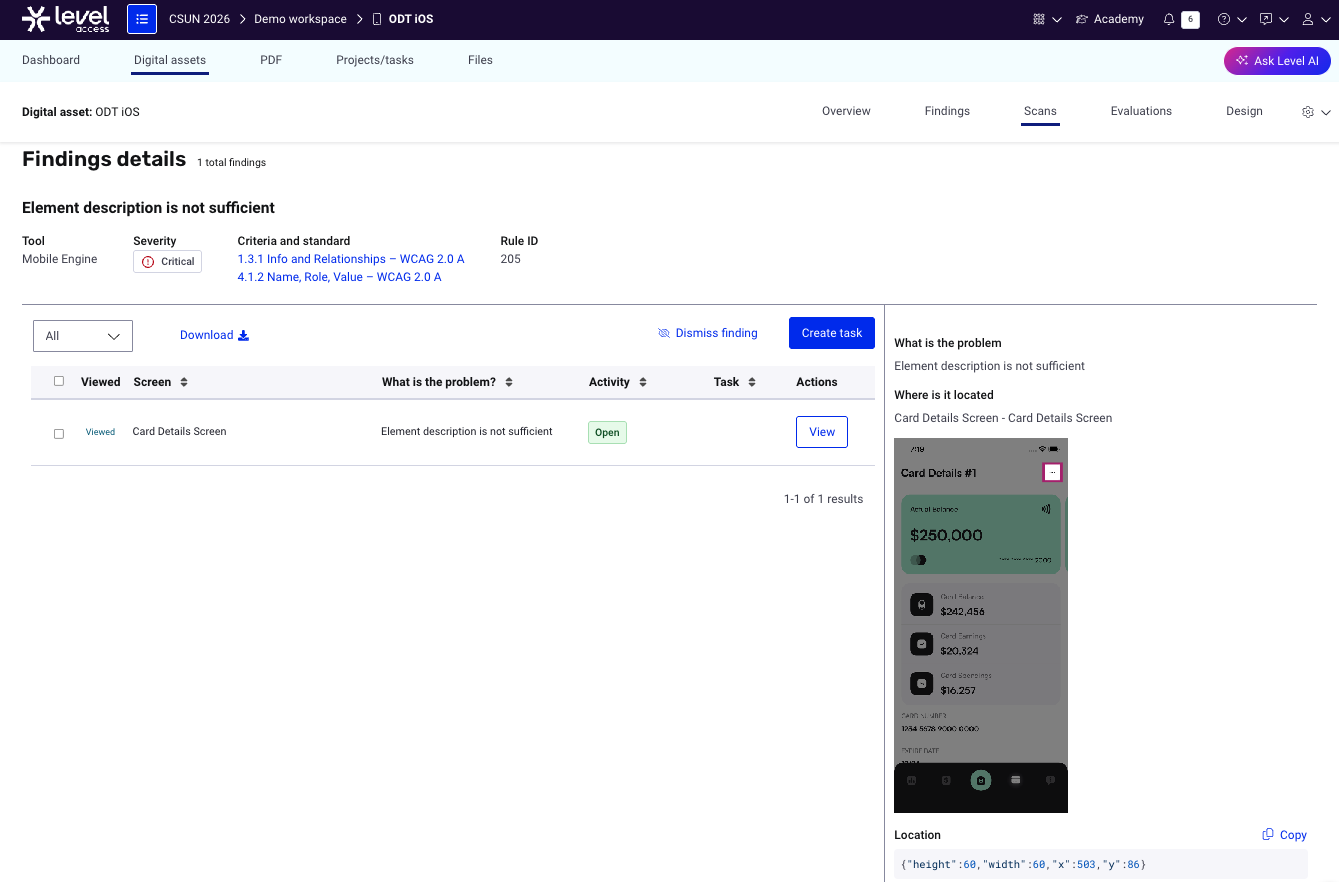Expand chevron next to settings gear
This screenshot has height=882, width=1339.
coord(1326,112)
